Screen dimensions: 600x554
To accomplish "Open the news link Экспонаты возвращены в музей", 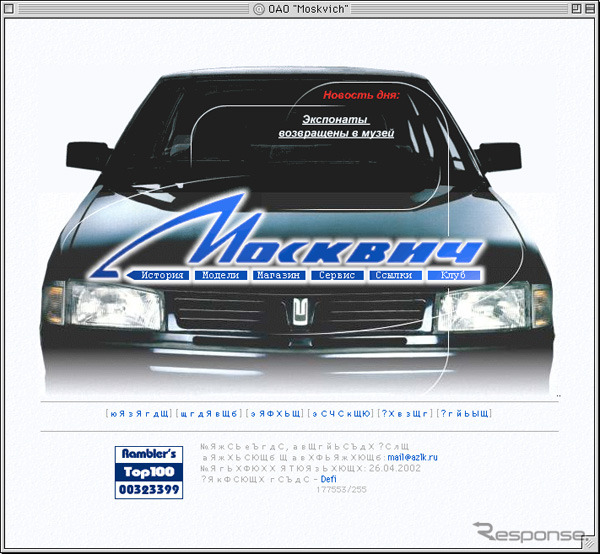I will point(336,126).
